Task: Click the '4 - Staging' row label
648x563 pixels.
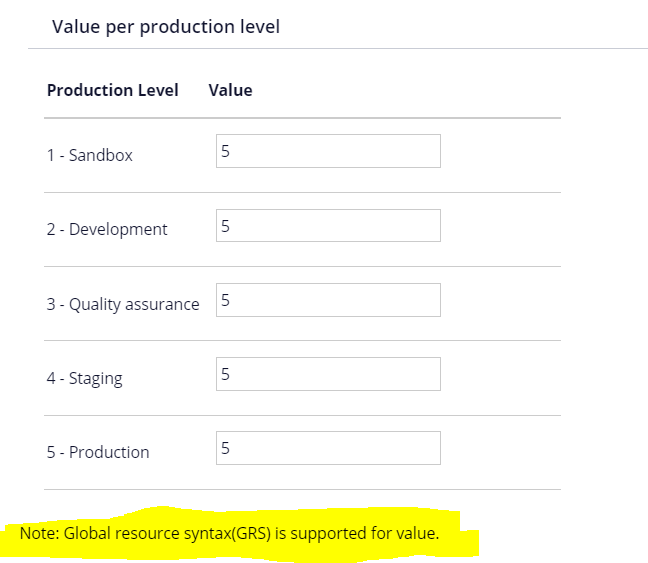Action: point(85,378)
